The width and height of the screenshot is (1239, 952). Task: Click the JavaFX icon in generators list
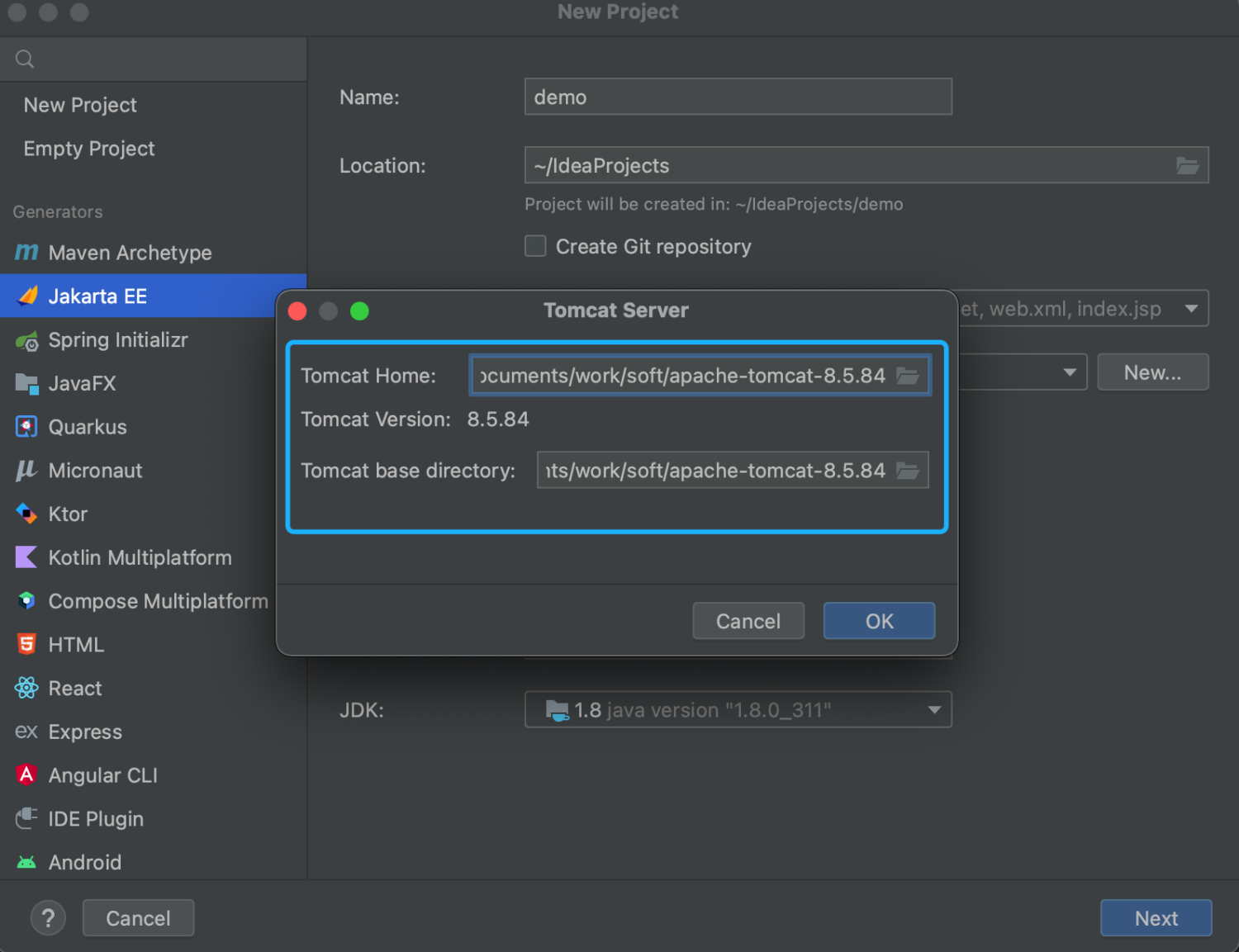pyautogui.click(x=27, y=383)
